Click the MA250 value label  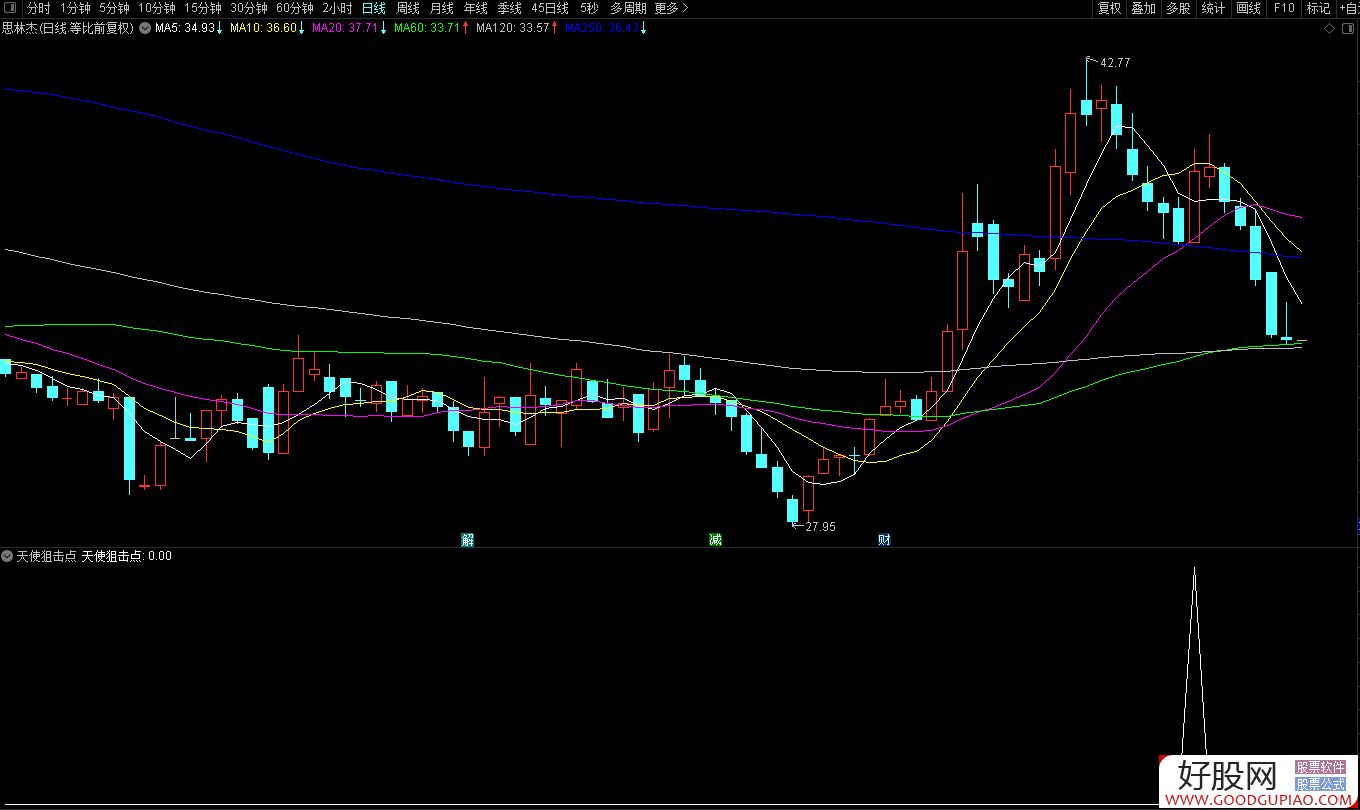coord(602,28)
